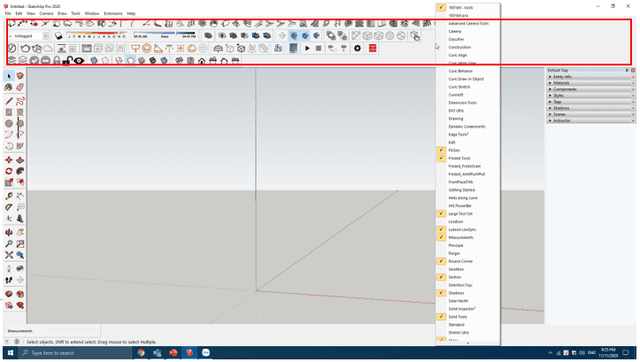The image size is (640, 362).
Task: Click the Zoom Extents tool
Action: [9, 255]
